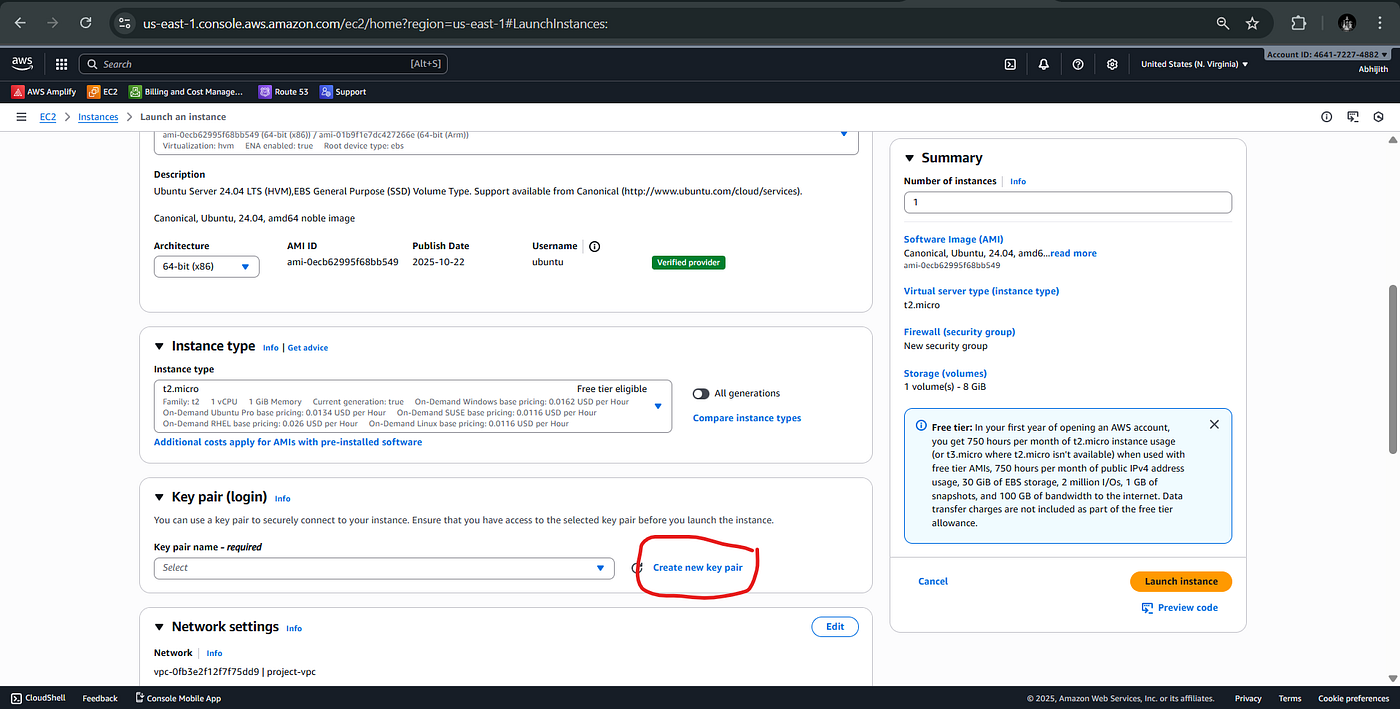Go to Instances in the breadcrumb
This screenshot has width=1400, height=709.
pos(98,117)
